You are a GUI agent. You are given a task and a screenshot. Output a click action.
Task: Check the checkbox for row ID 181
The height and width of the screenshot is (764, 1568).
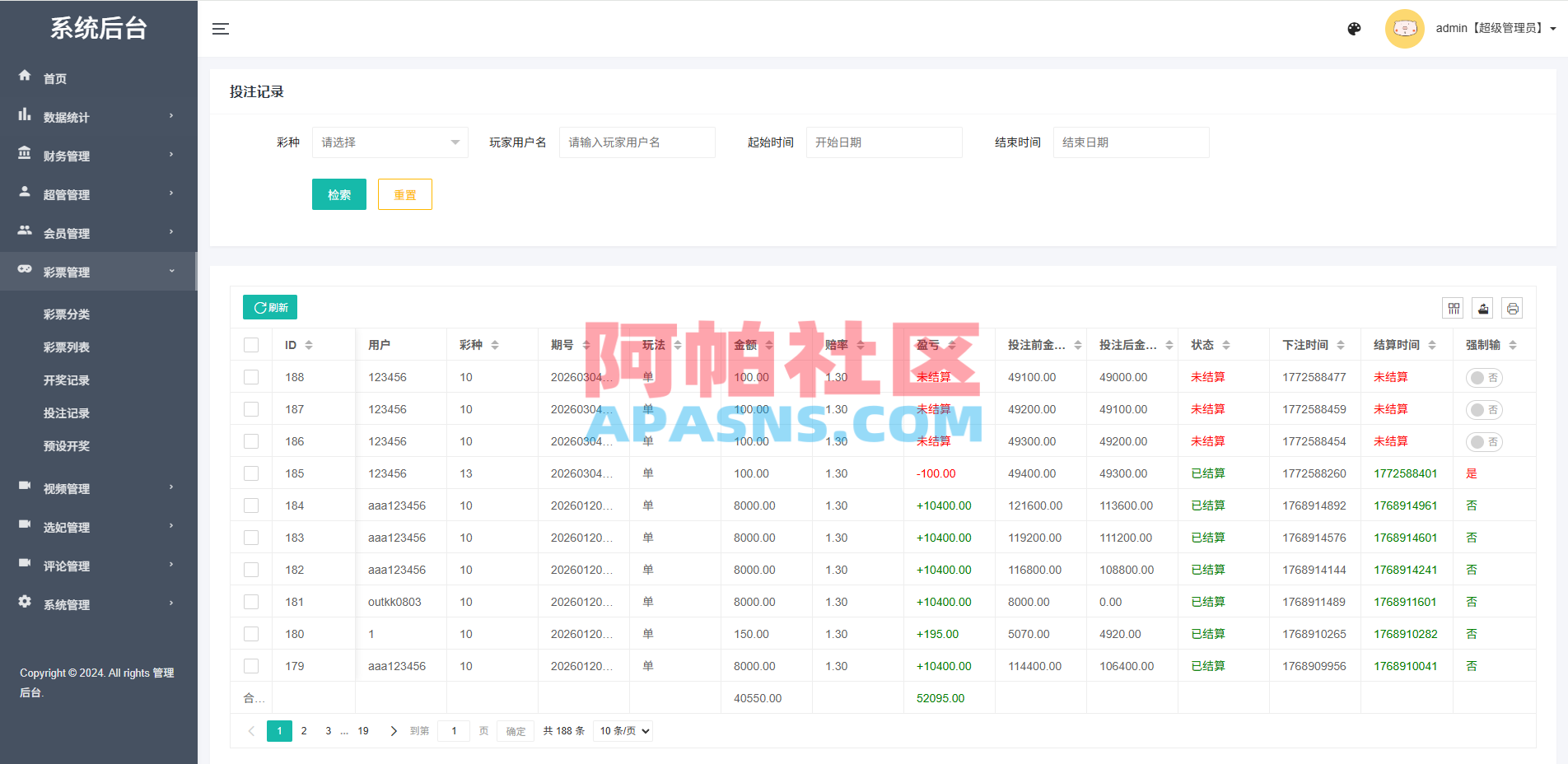pyautogui.click(x=251, y=602)
